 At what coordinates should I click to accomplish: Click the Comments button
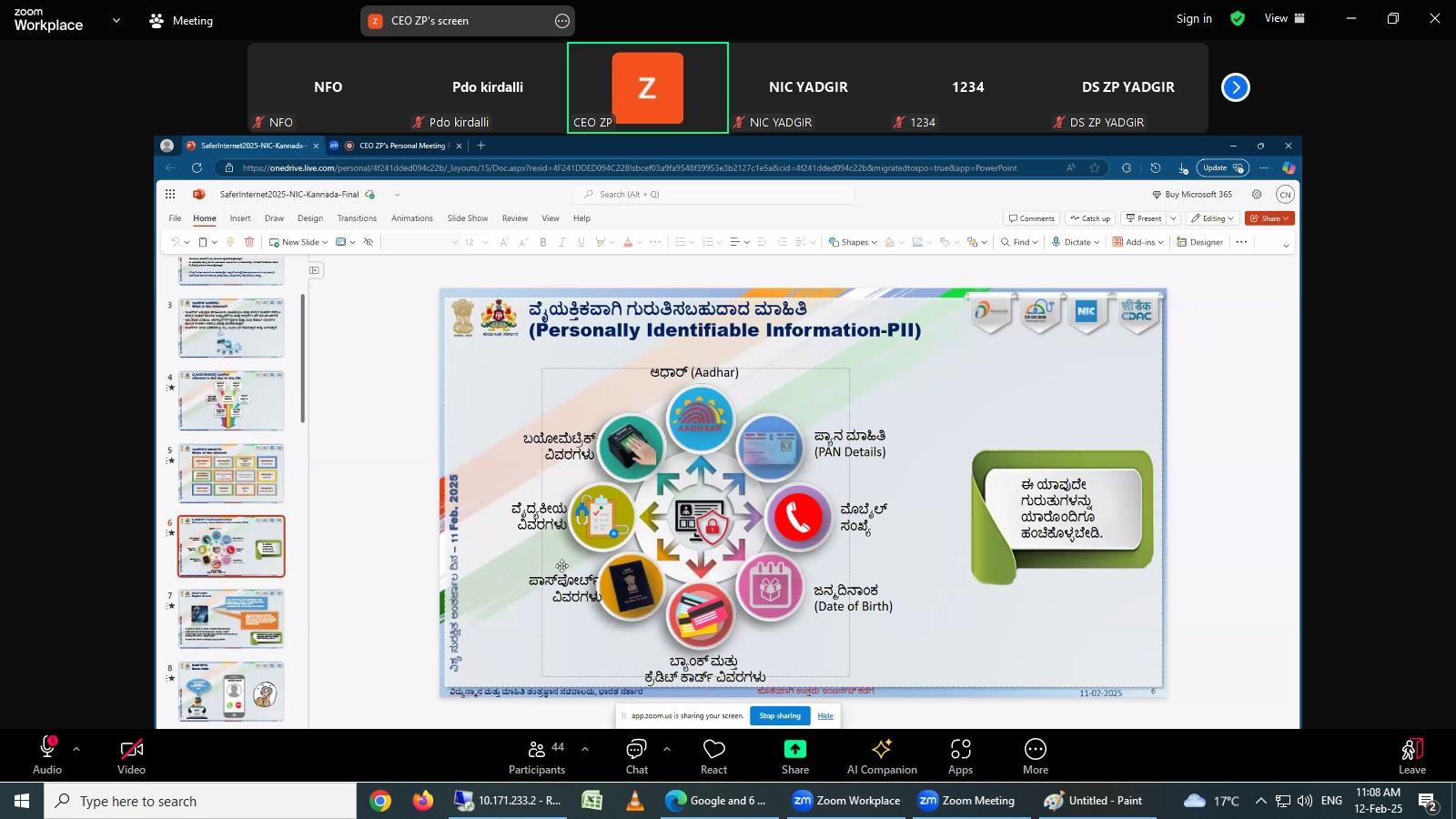click(1031, 218)
